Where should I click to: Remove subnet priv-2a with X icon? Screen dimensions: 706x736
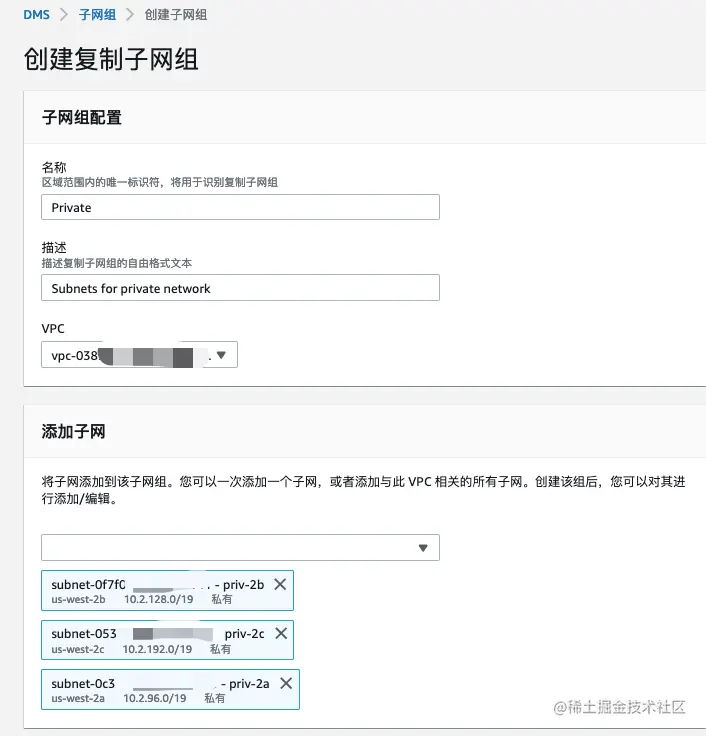click(x=286, y=683)
